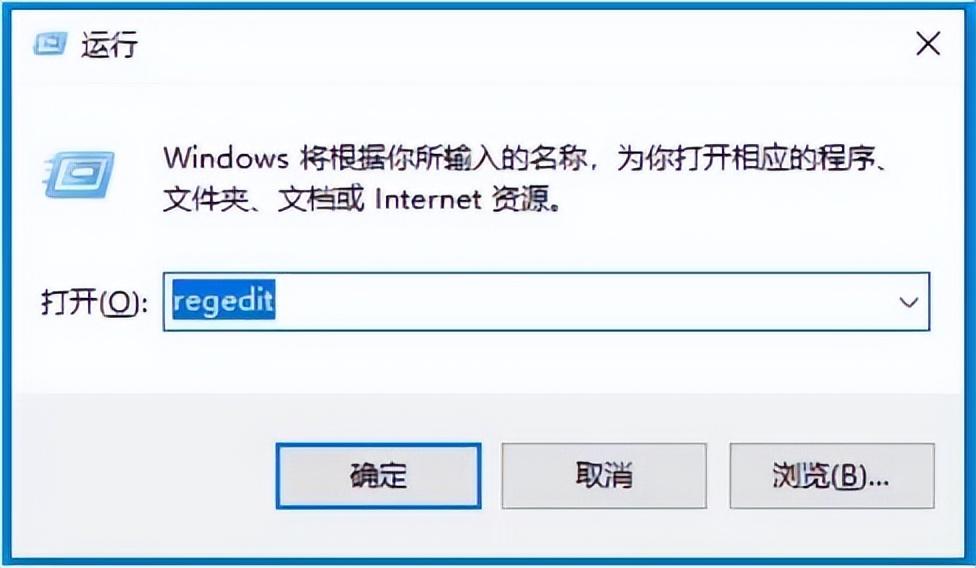Image resolution: width=976 pixels, height=568 pixels.
Task: Click the highlighted regedit text
Action: 223,301
